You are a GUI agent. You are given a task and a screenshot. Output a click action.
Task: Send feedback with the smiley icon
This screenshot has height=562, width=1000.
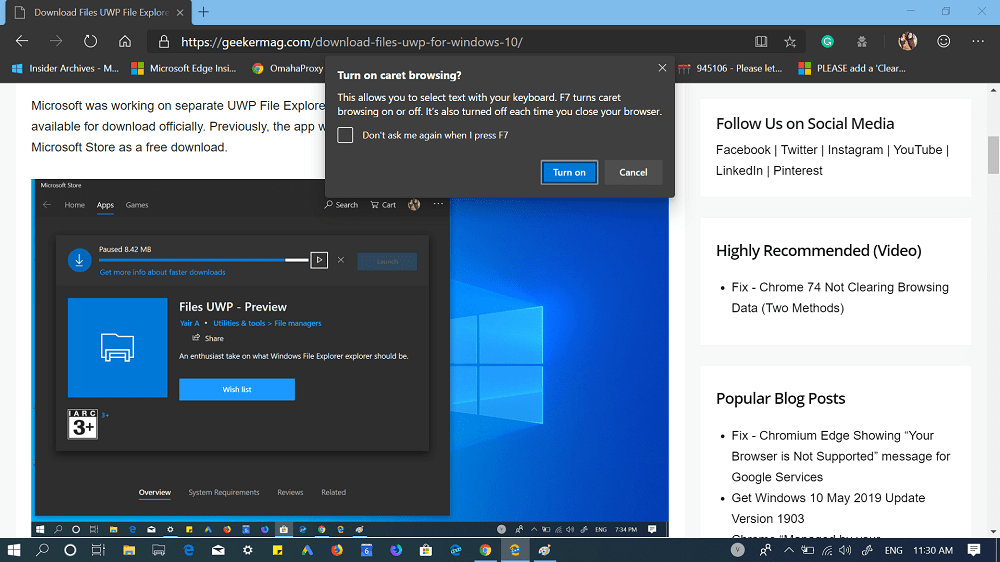click(943, 41)
